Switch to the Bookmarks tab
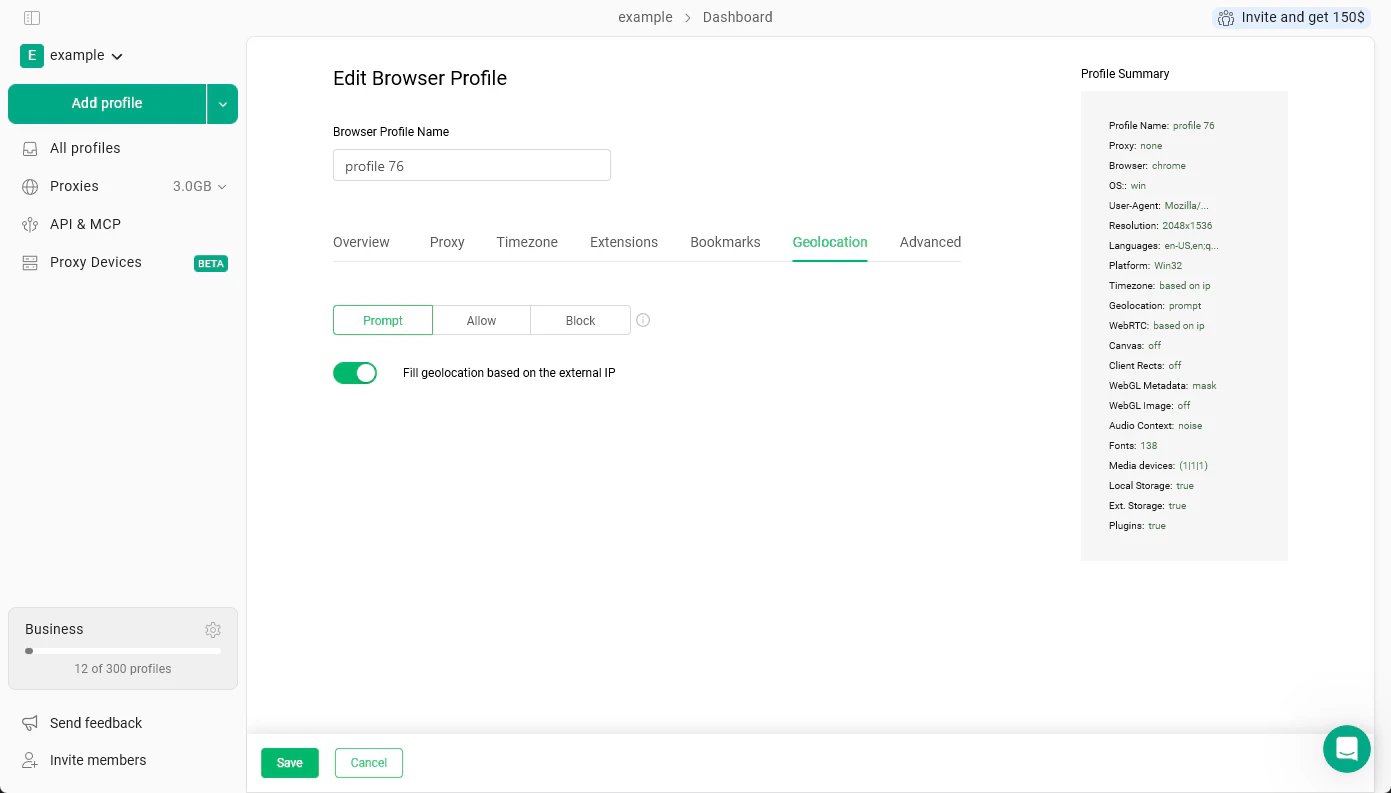 [725, 242]
